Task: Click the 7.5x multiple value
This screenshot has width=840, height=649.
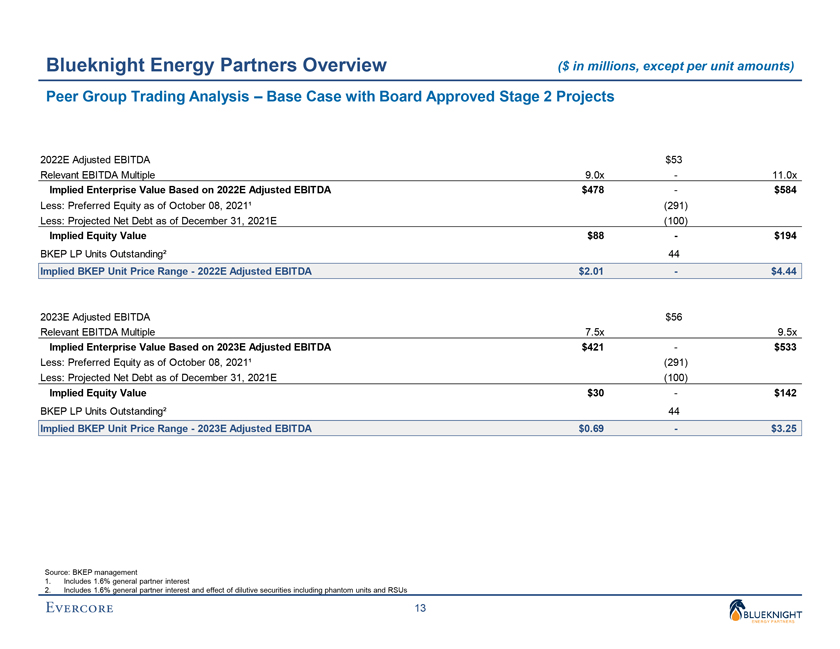Action: pyautogui.click(x=594, y=332)
